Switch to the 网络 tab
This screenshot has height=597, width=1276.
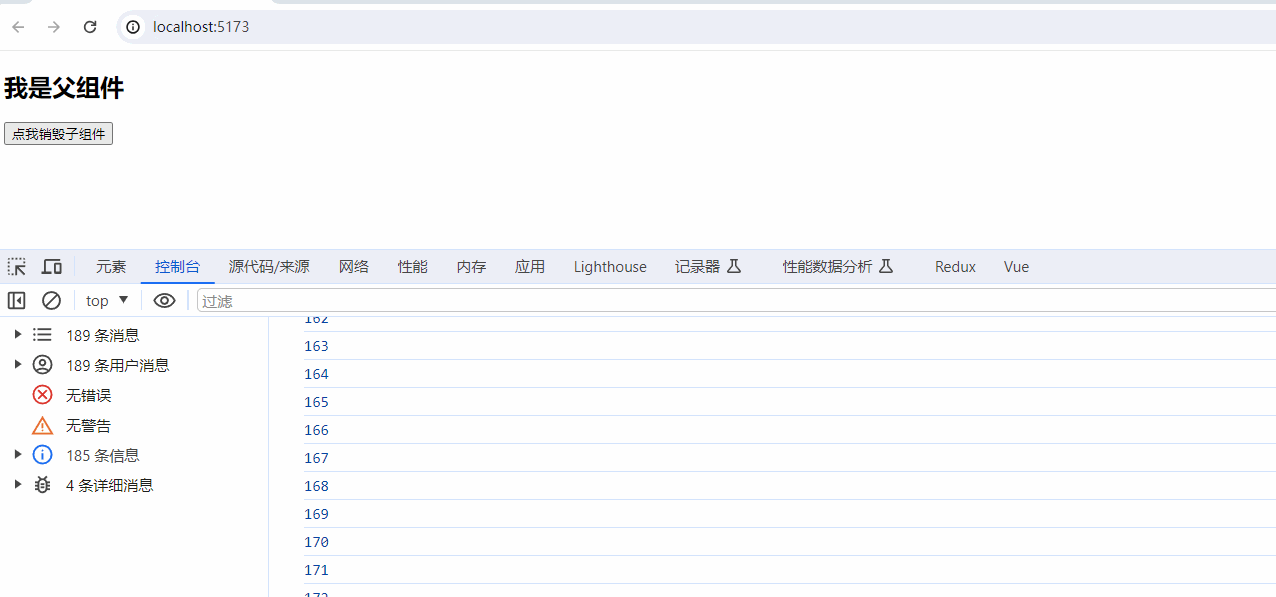[x=354, y=267]
